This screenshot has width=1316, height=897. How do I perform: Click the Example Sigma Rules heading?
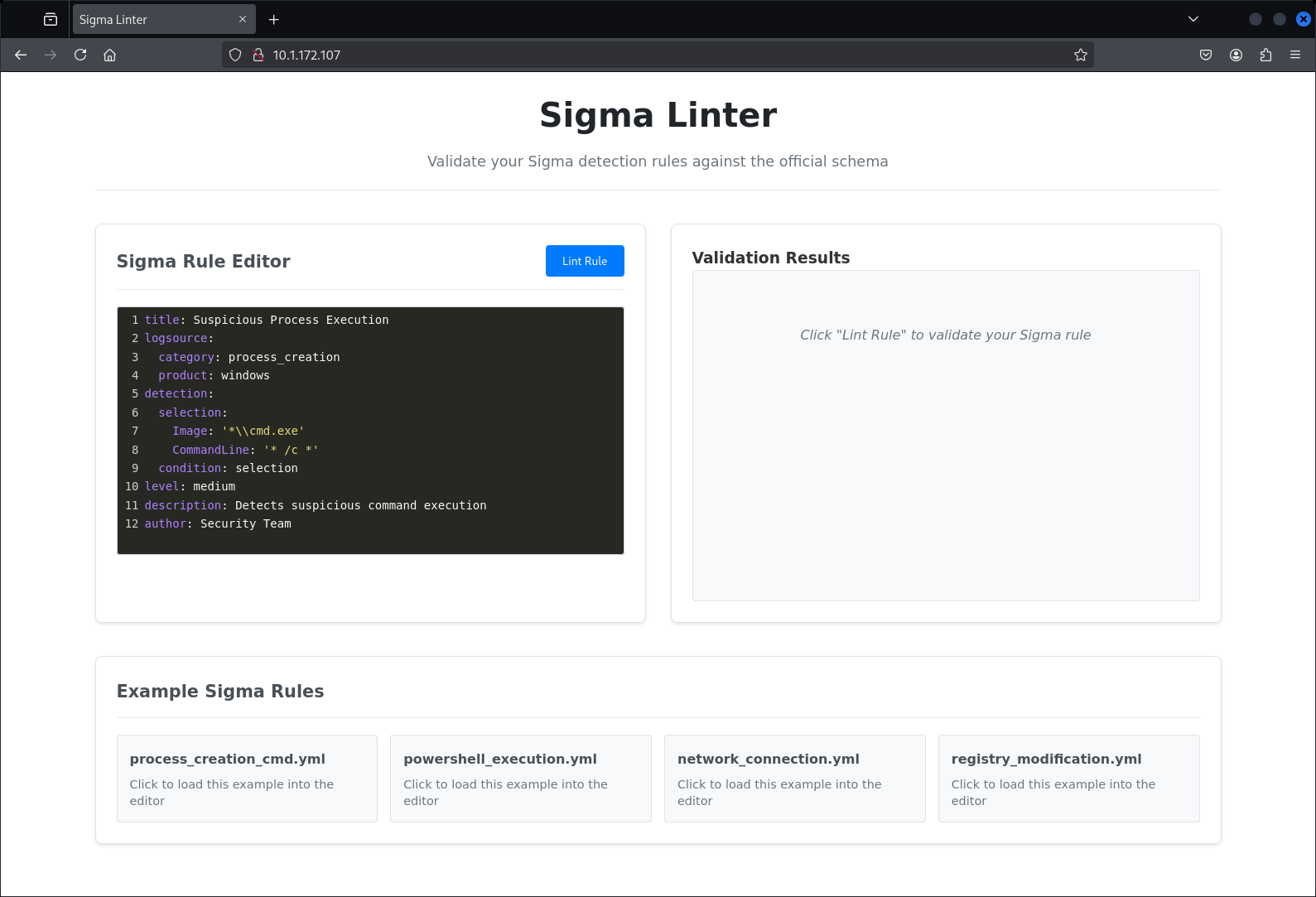point(220,692)
